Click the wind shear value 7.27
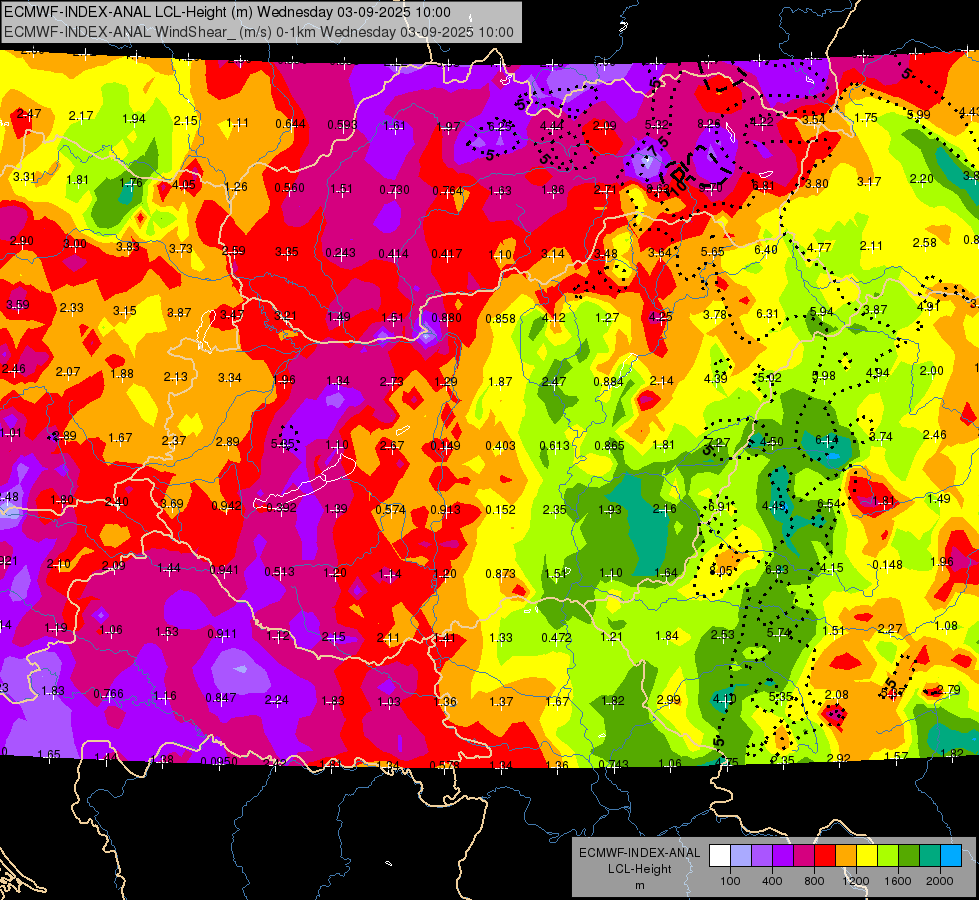 (718, 442)
